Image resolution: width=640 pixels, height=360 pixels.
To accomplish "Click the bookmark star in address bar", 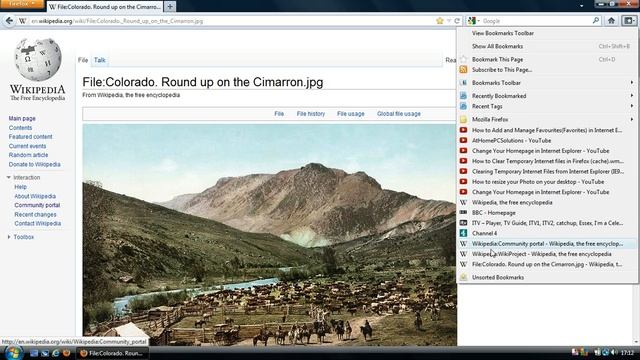I will point(440,21).
